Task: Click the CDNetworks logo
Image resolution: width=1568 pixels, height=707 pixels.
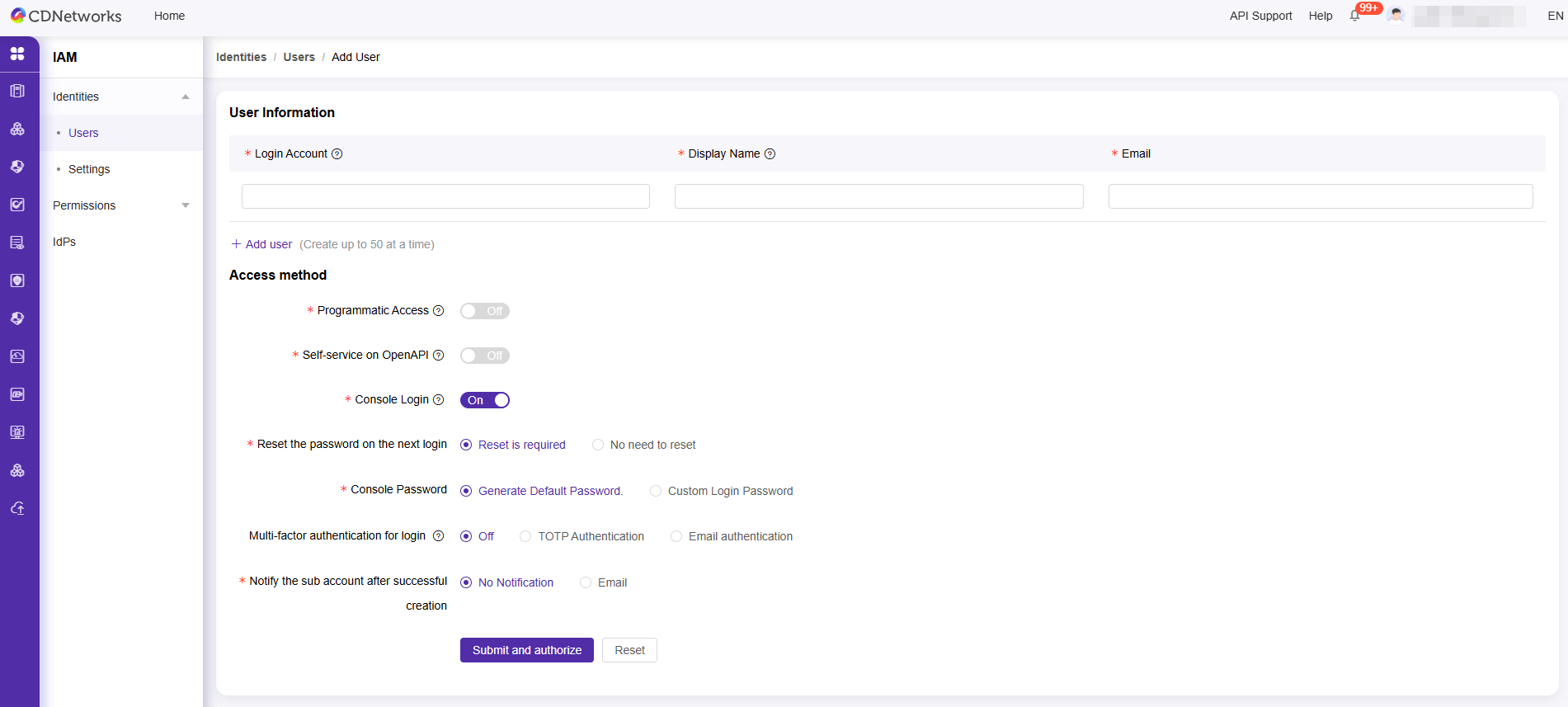Action: click(x=66, y=16)
